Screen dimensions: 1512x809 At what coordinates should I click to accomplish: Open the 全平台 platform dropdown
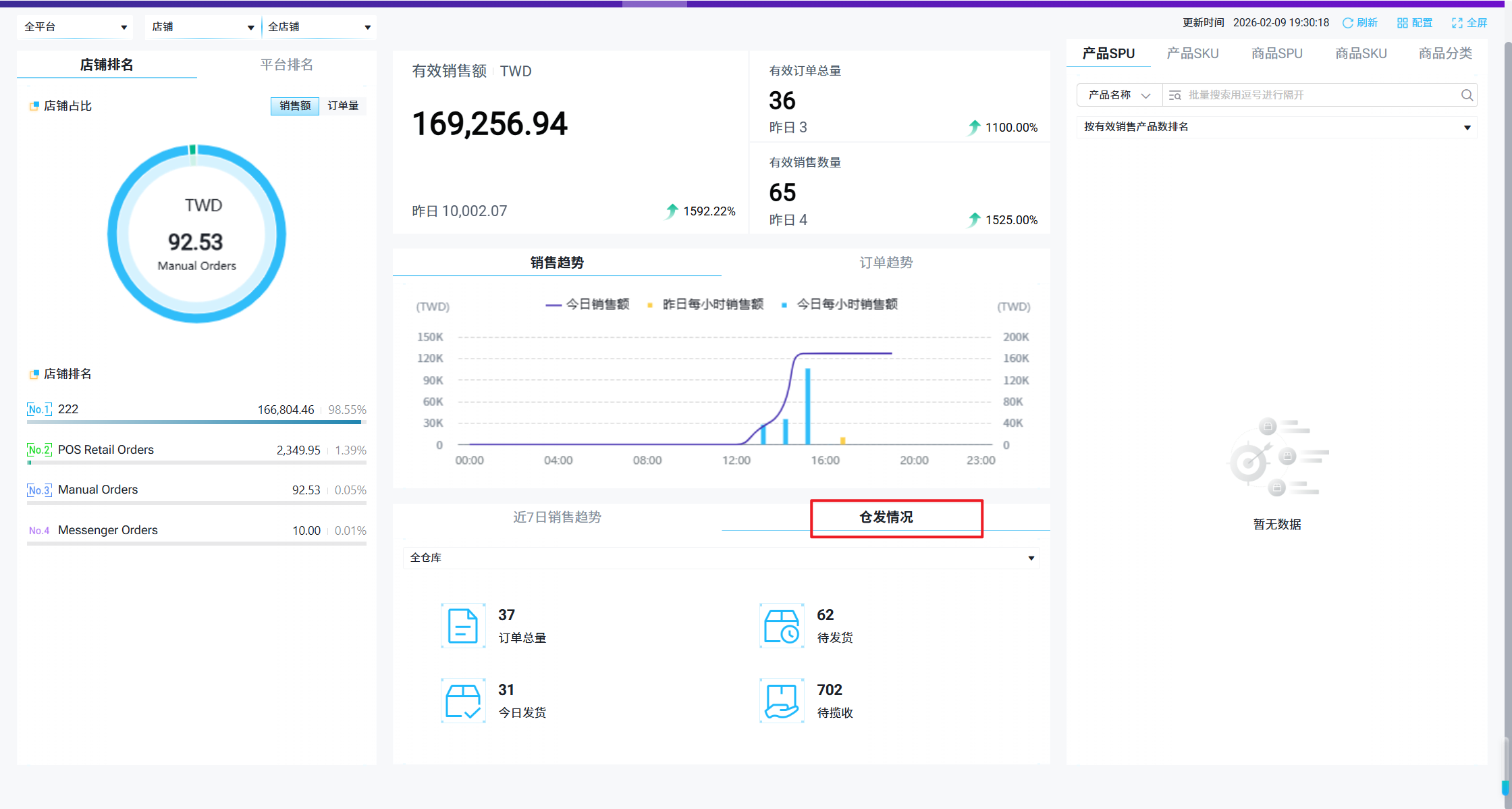point(75,27)
